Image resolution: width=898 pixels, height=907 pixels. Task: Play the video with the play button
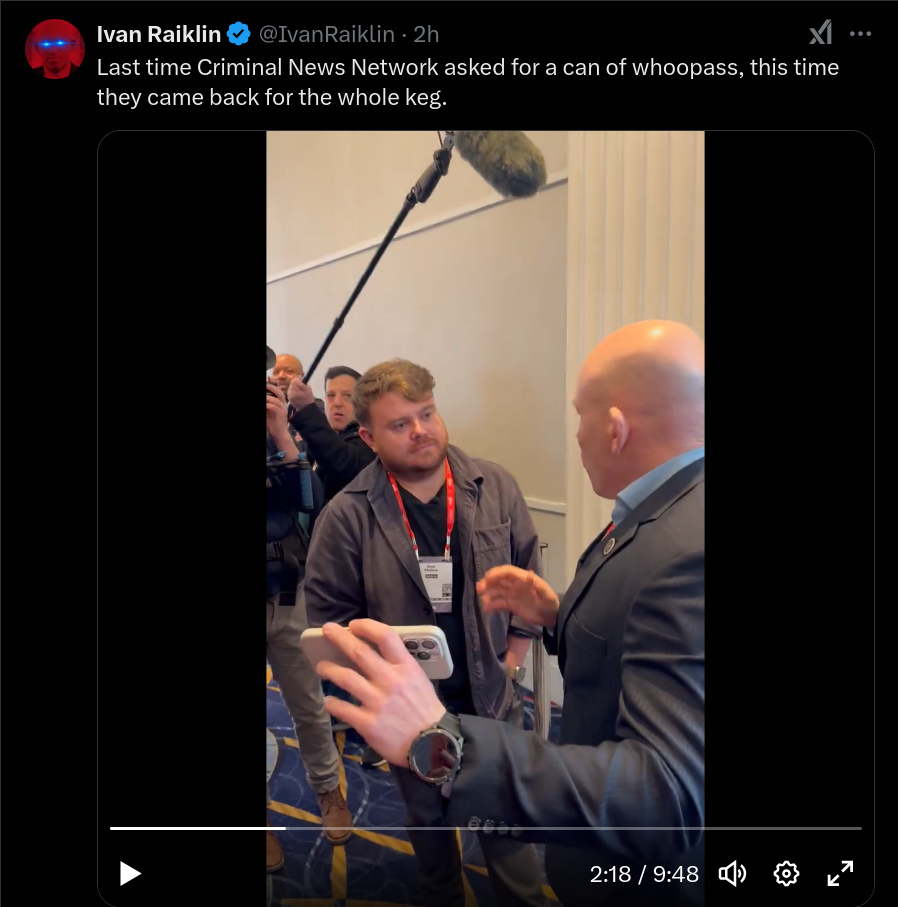click(x=130, y=873)
